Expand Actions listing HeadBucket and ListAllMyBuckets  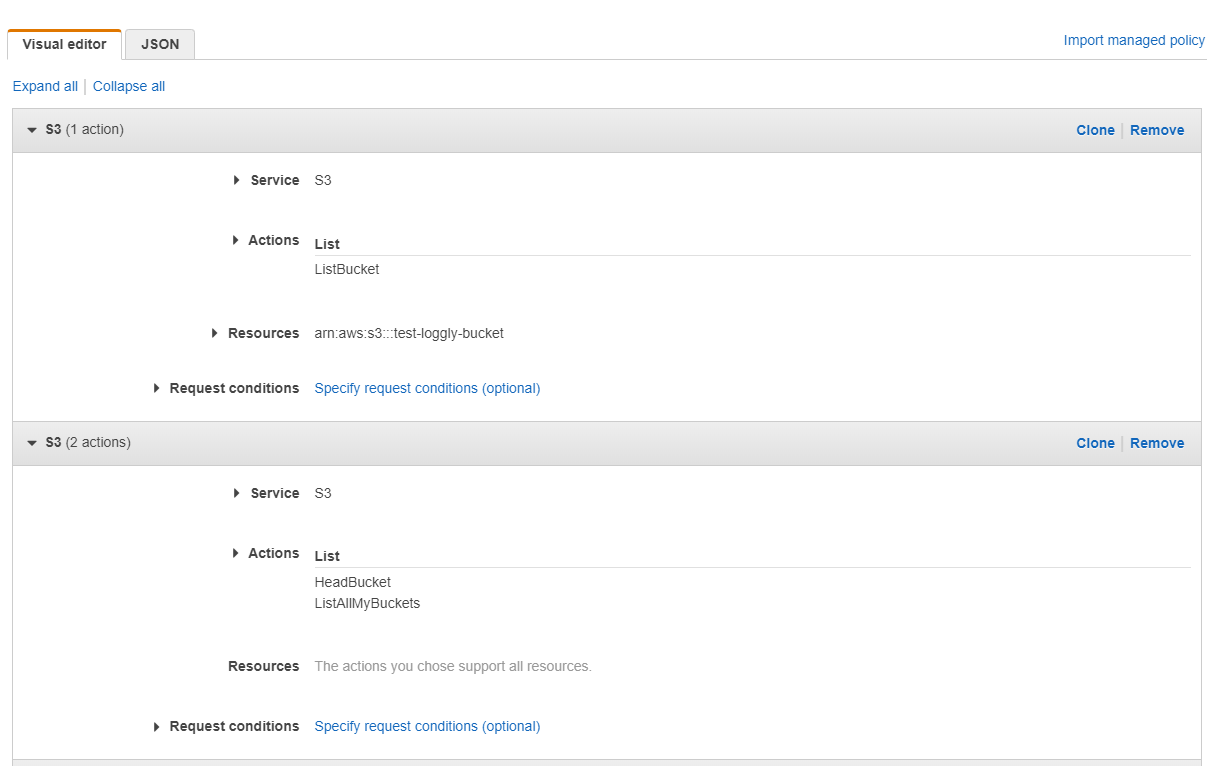point(236,553)
